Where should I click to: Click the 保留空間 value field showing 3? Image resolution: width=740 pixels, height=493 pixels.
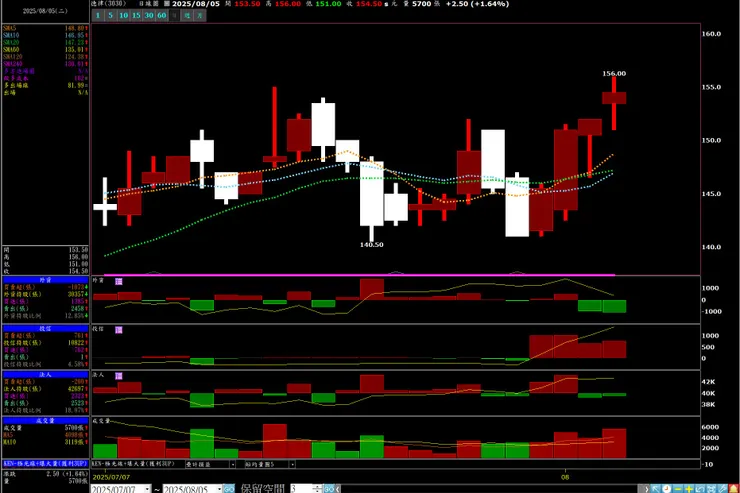[x=302, y=489]
